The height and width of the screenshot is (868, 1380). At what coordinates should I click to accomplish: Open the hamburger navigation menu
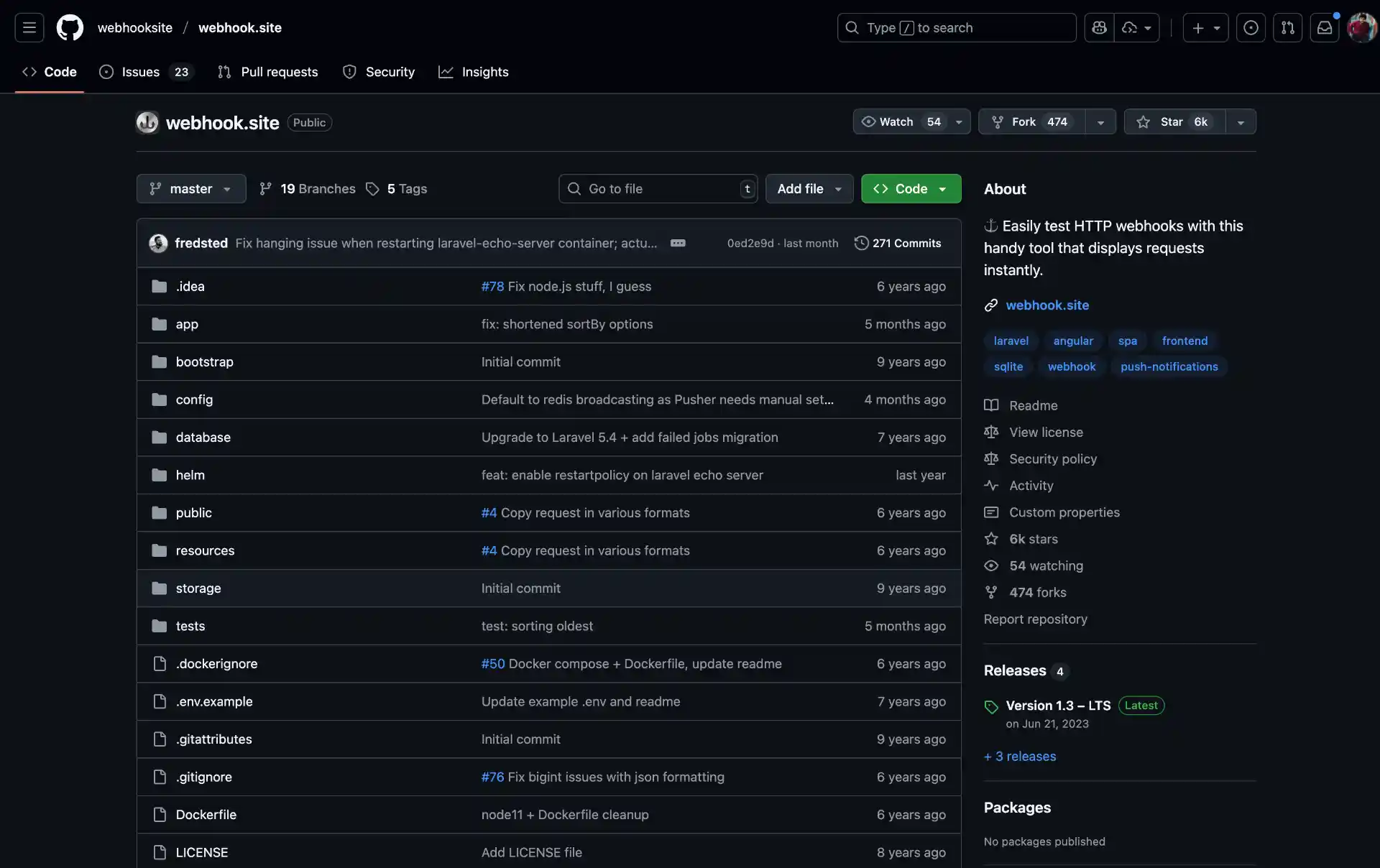coord(29,28)
